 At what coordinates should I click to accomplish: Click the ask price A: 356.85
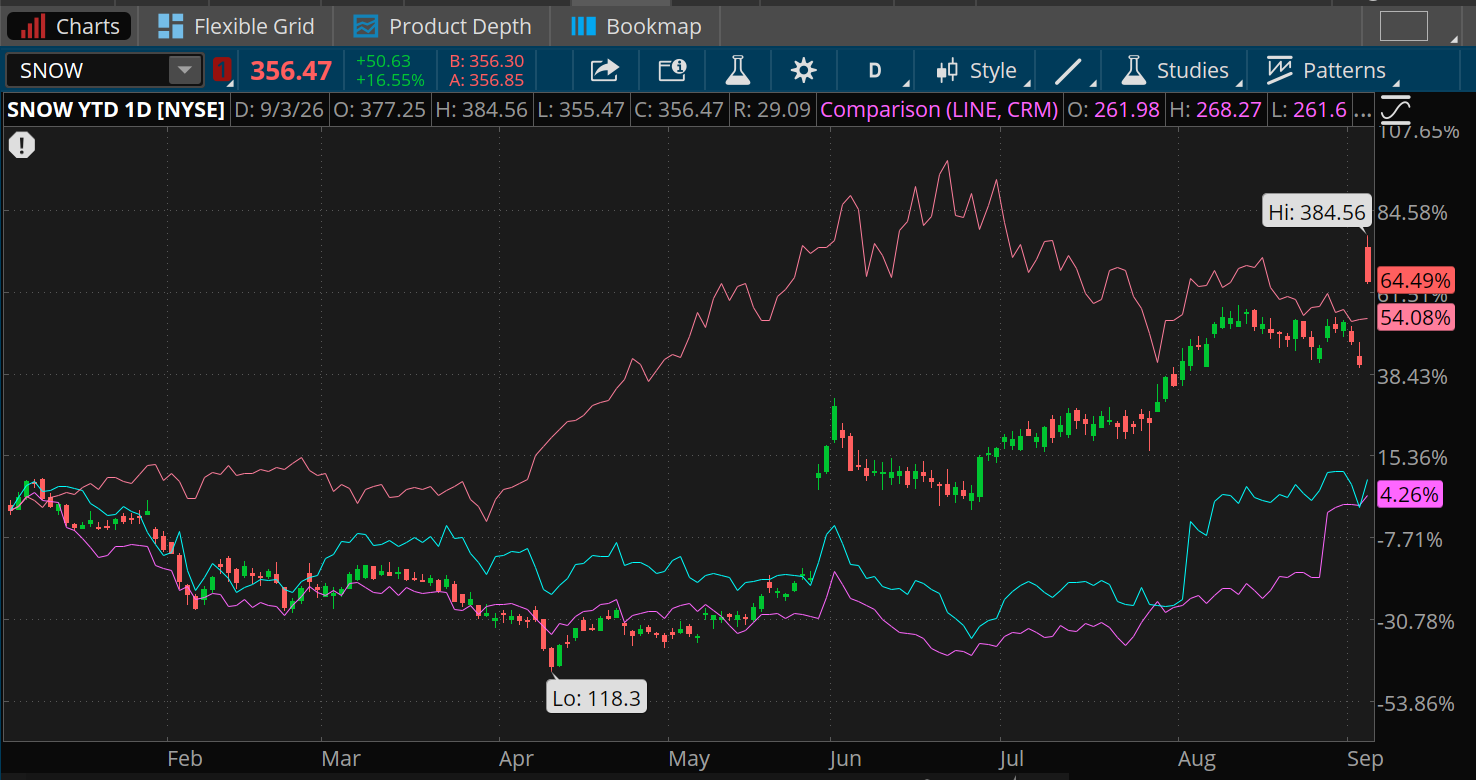pos(487,80)
